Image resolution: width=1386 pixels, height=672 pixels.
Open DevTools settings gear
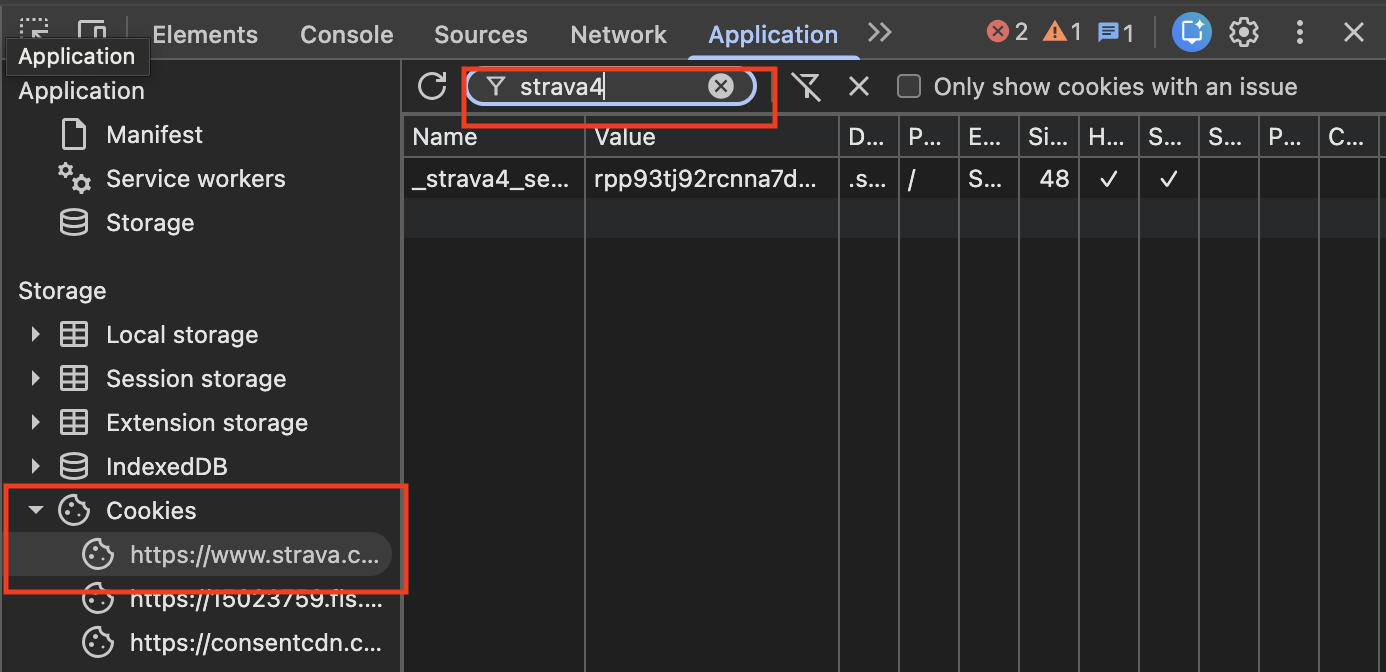pyautogui.click(x=1244, y=33)
